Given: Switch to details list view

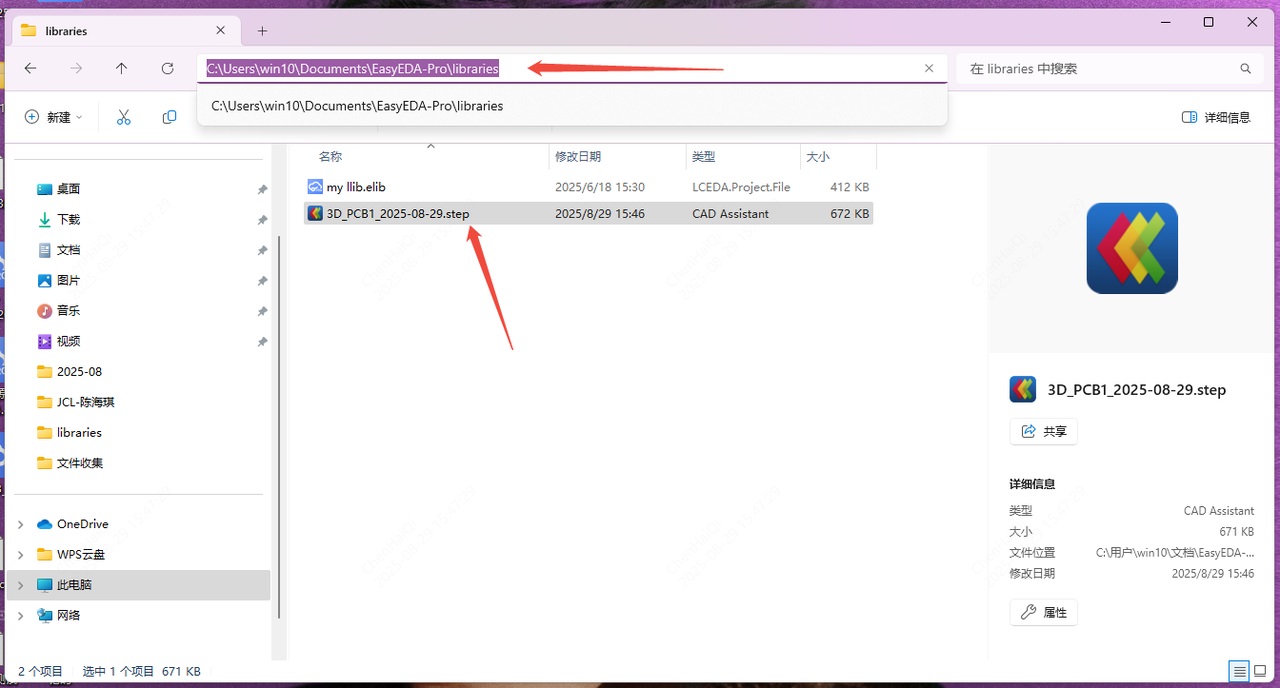Looking at the screenshot, I should tap(1239, 671).
